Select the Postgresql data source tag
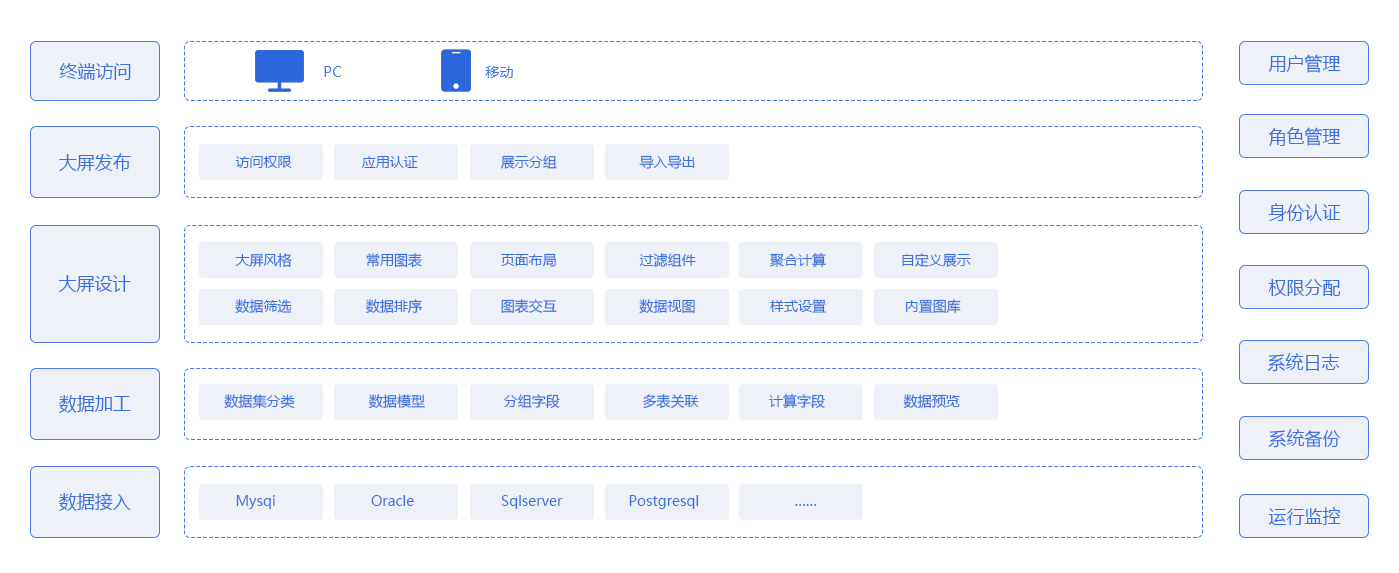Screen dimensions: 1399x573 pos(667,502)
